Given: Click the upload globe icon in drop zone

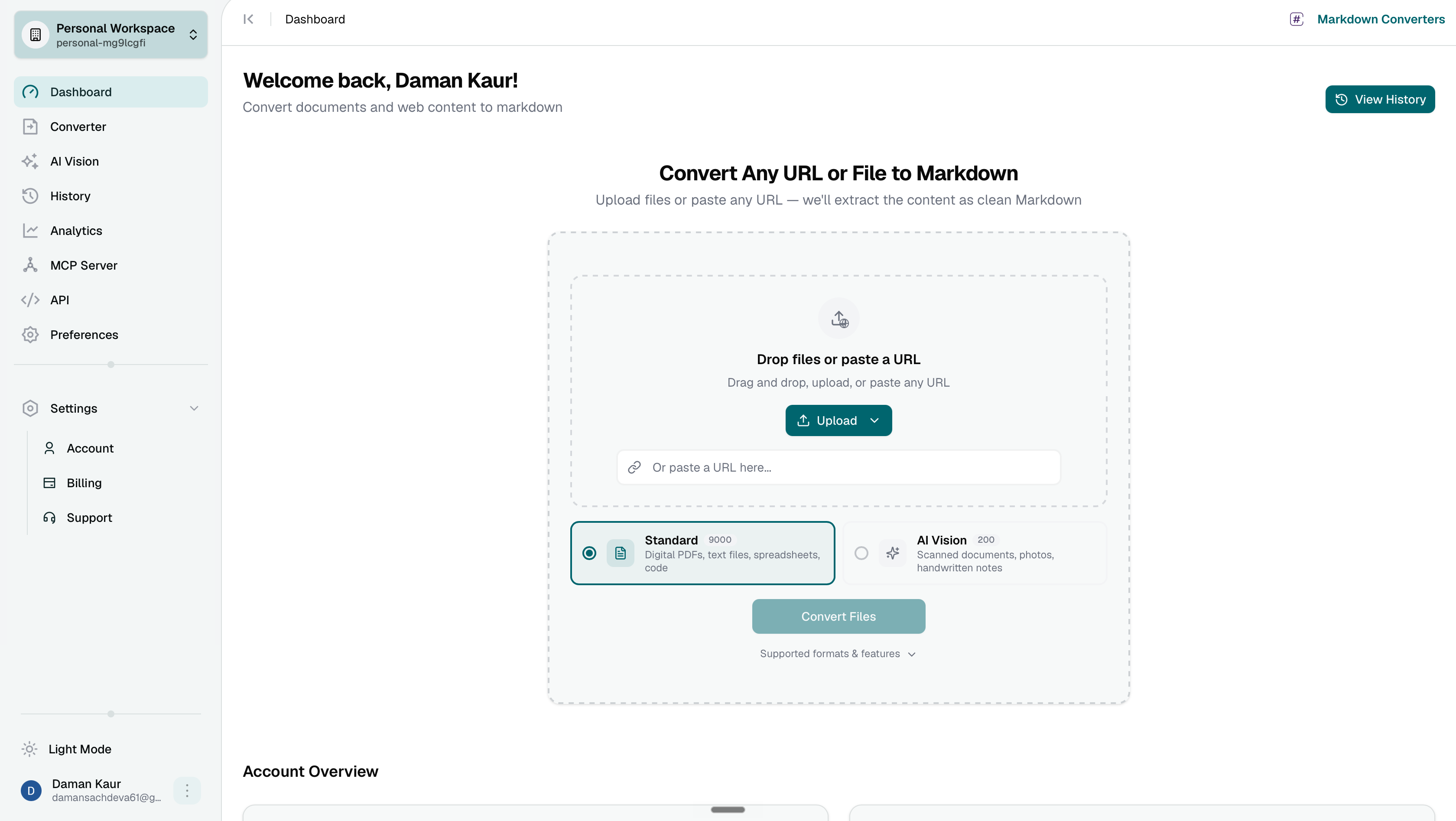Looking at the screenshot, I should coord(839,318).
